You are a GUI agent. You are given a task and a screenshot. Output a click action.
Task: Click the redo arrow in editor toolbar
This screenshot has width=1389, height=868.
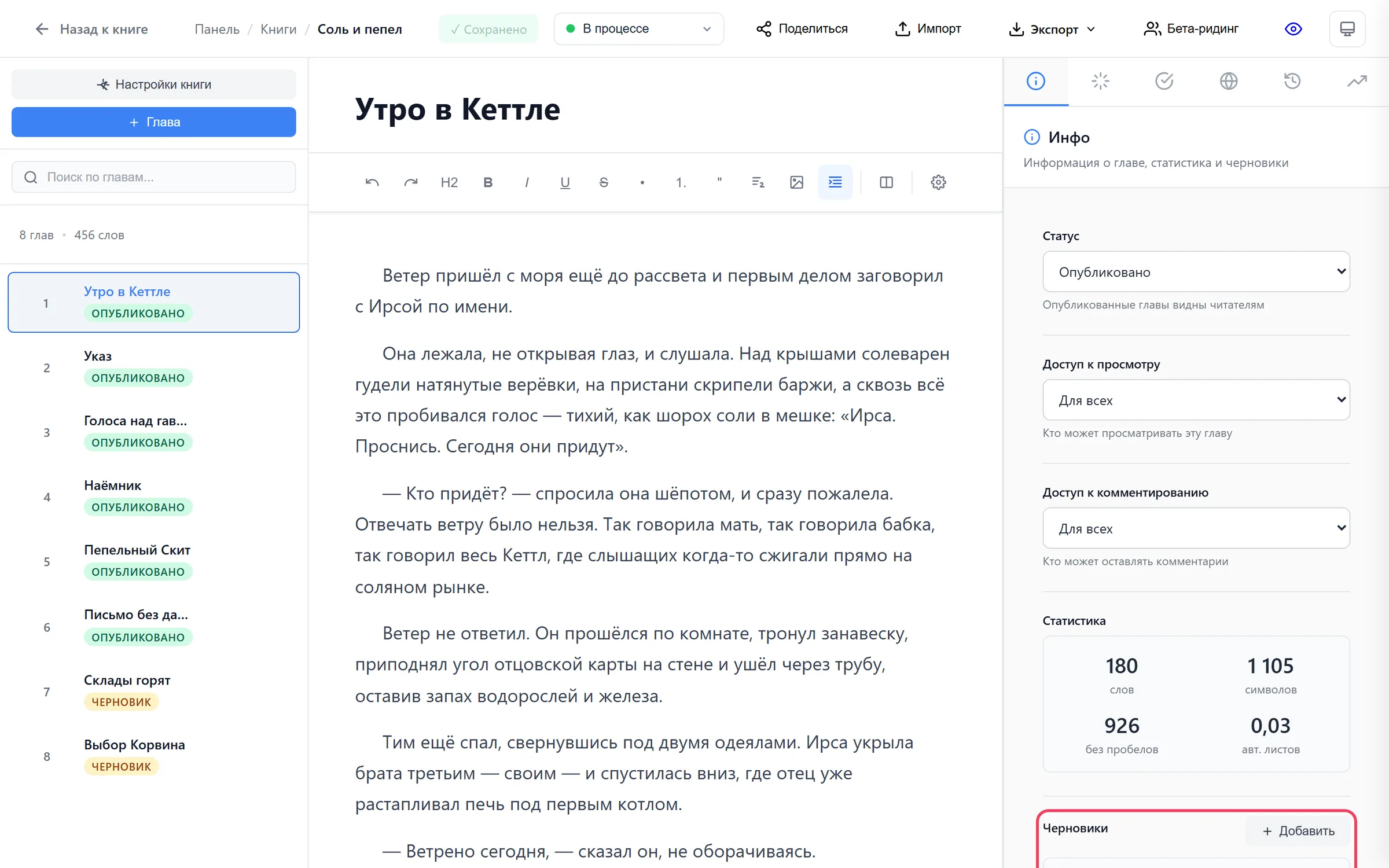click(x=411, y=182)
